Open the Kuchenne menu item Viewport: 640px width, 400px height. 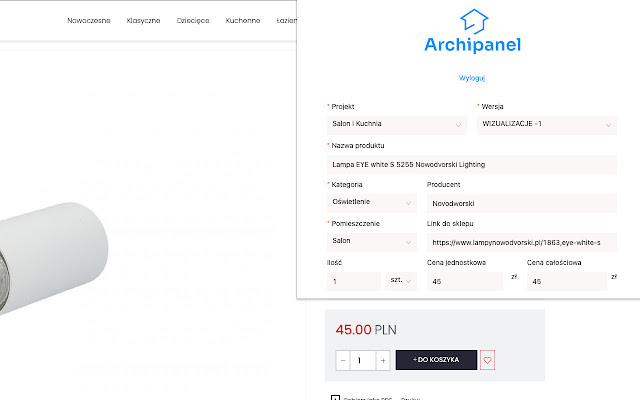(243, 20)
